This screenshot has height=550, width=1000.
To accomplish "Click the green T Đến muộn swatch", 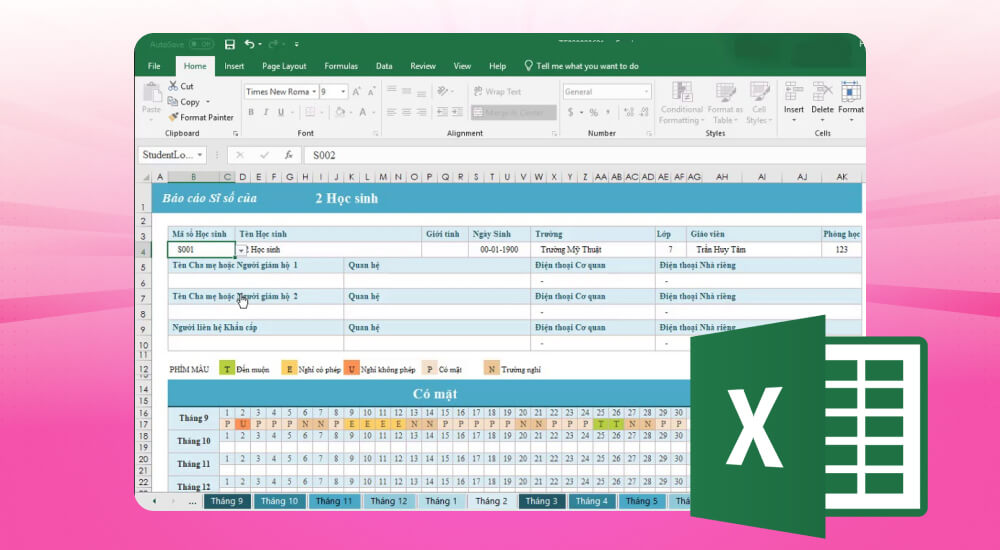I will click(227, 368).
